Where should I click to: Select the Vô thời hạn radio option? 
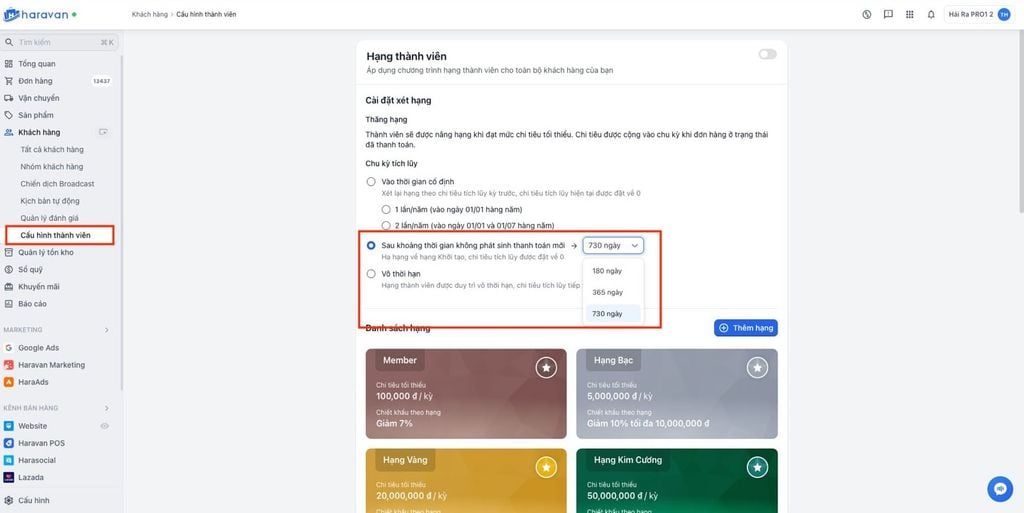tap(371, 272)
